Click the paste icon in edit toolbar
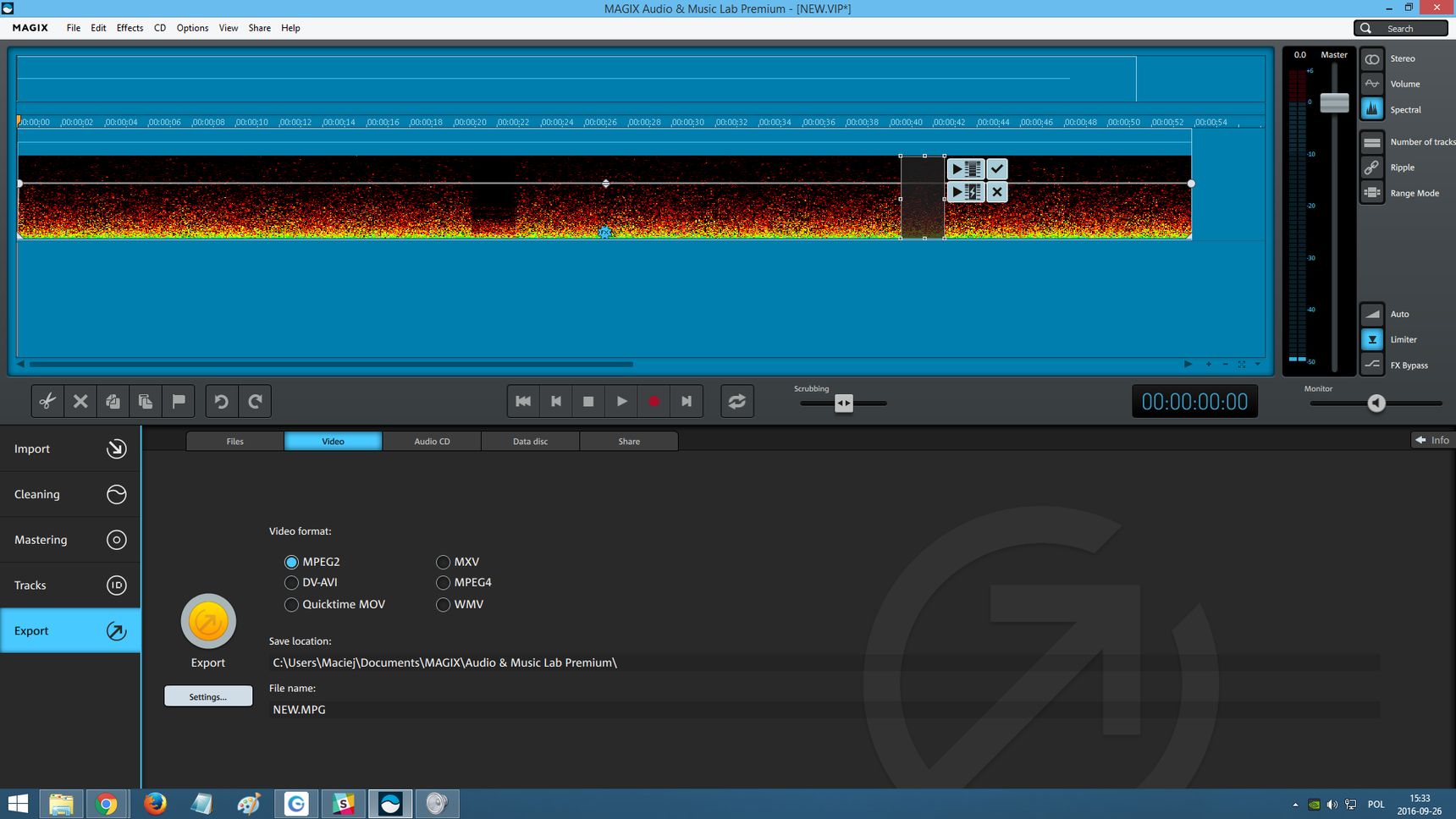This screenshot has width=1456, height=819. (146, 401)
